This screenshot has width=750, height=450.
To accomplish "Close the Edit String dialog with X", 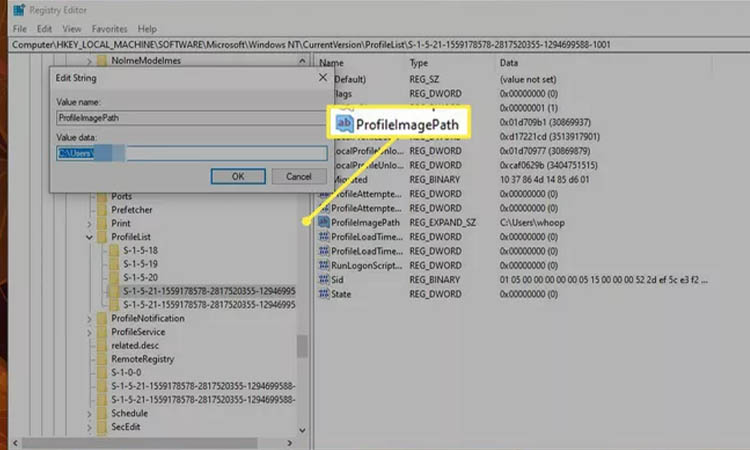I will (323, 77).
